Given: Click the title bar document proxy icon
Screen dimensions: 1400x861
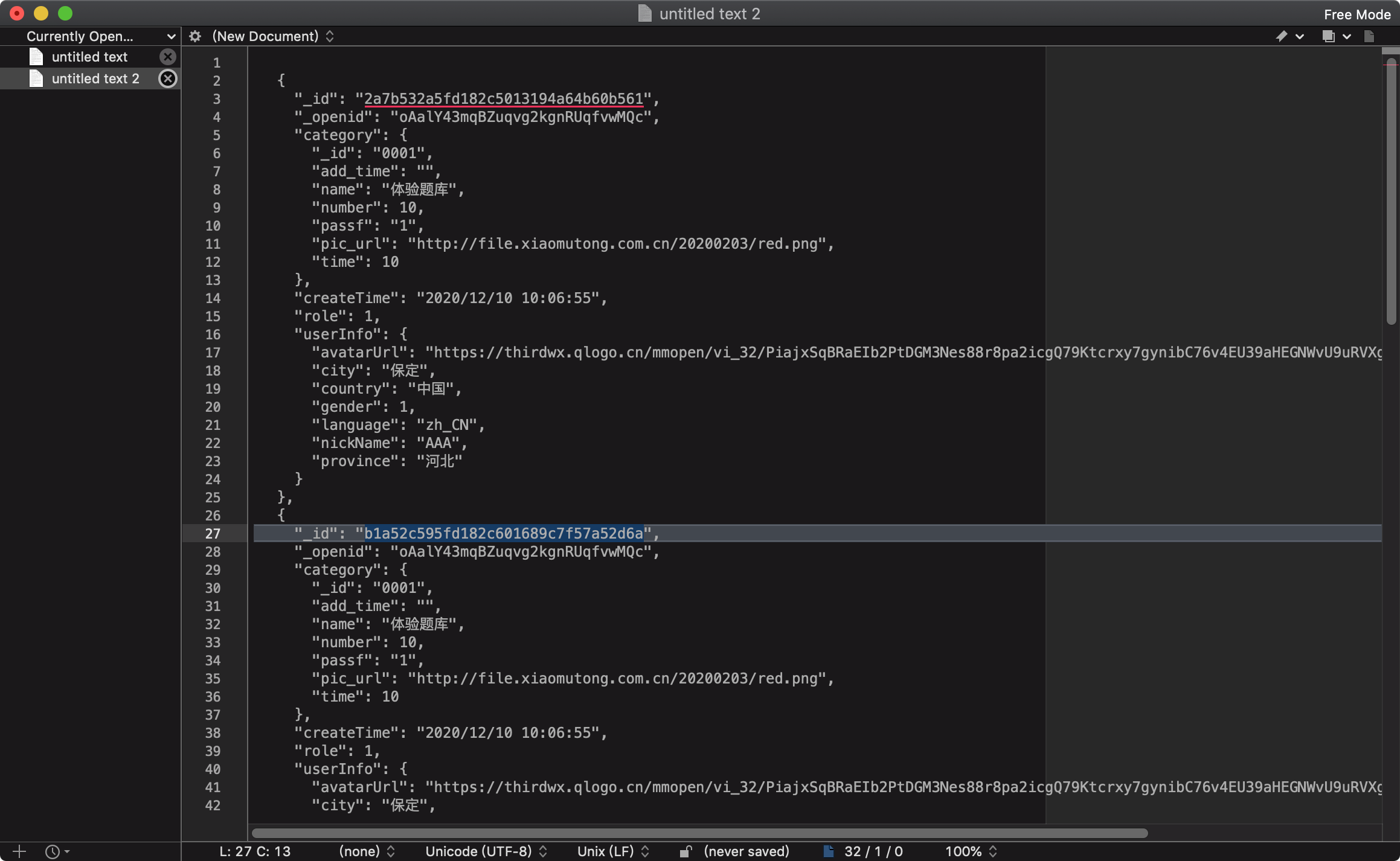Looking at the screenshot, I should pyautogui.click(x=644, y=13).
